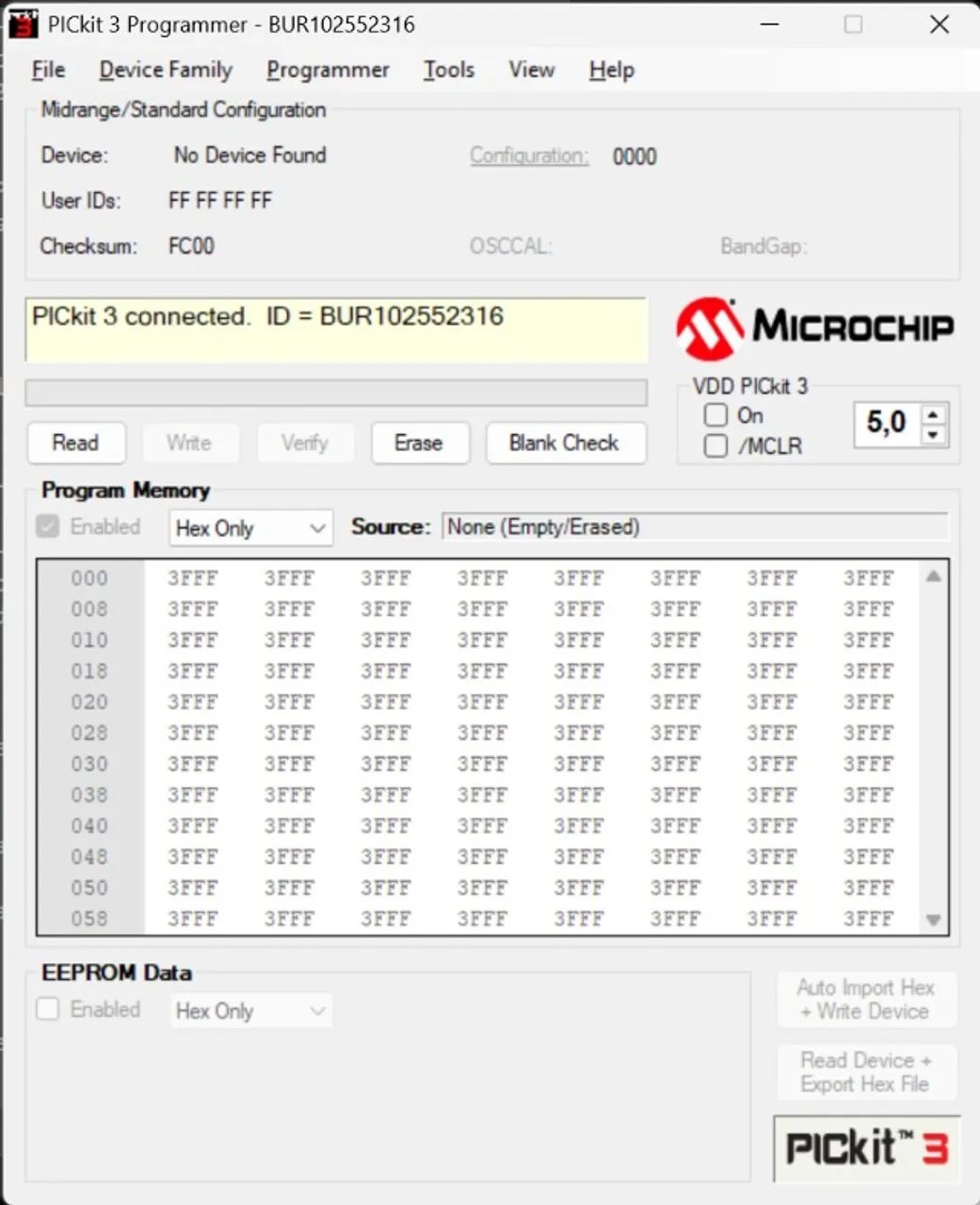Click address label 010

89,640
